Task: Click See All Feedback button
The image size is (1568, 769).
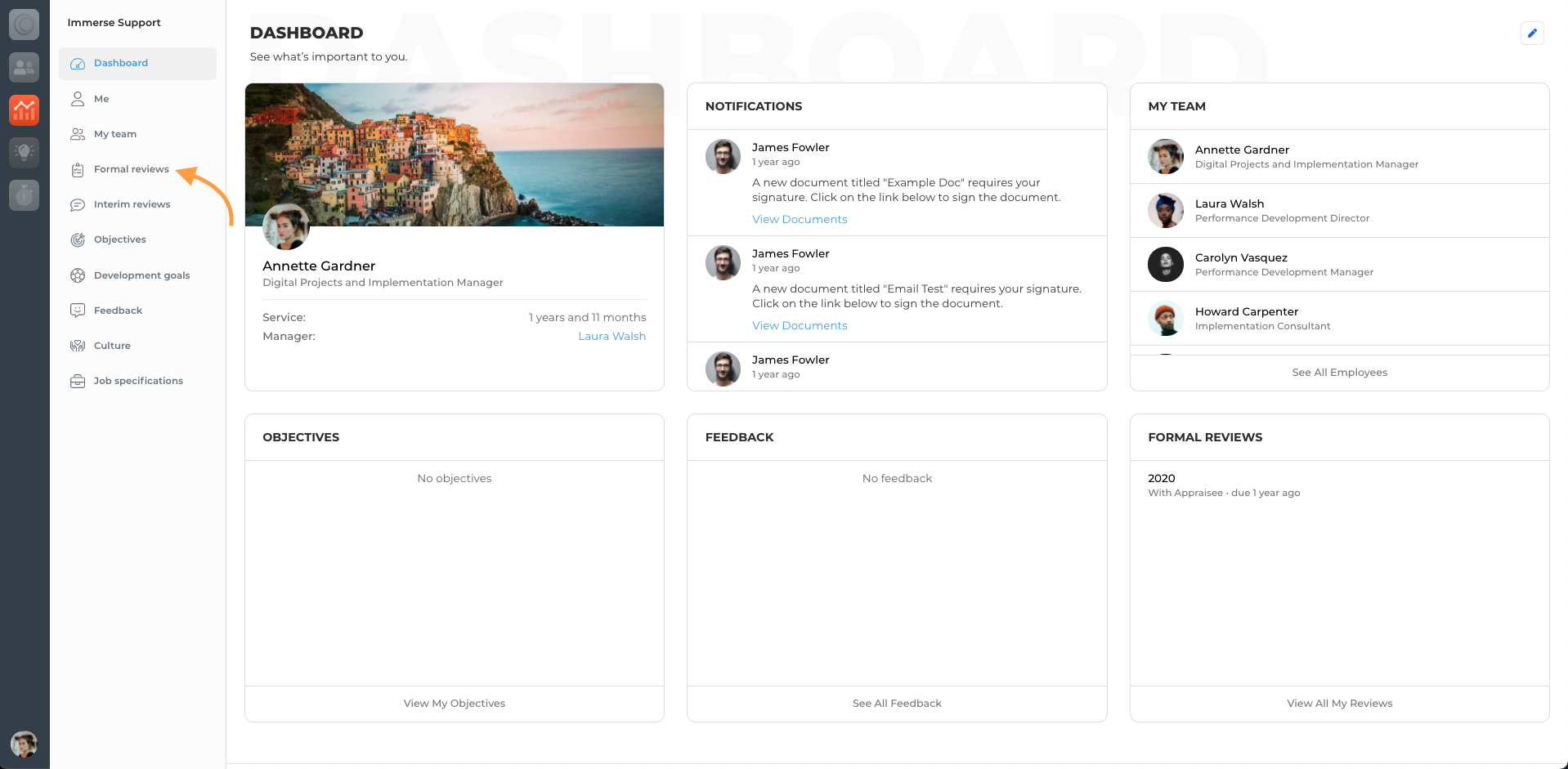Action: coord(897,704)
